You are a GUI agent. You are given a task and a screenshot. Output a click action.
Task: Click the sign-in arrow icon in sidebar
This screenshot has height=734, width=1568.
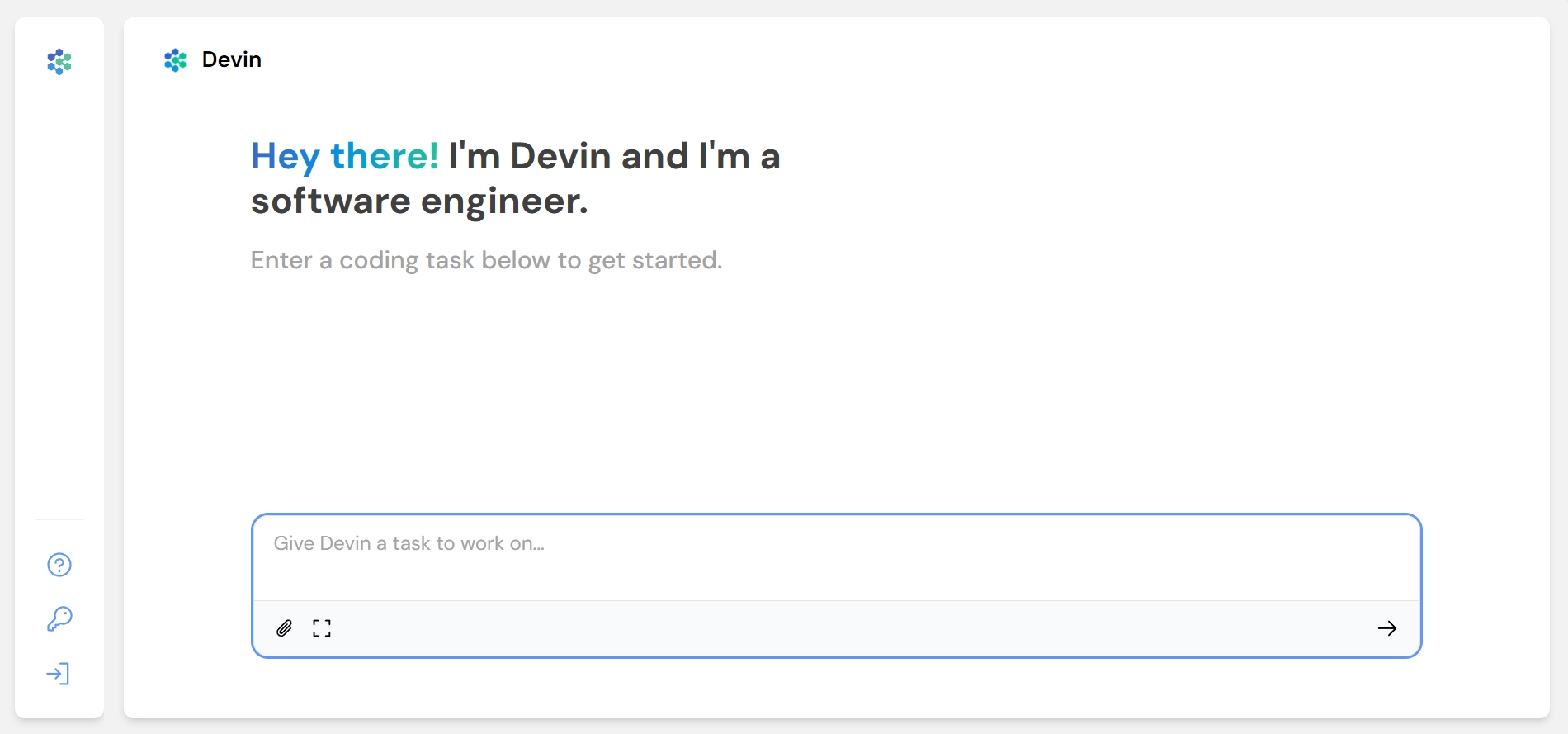click(x=59, y=674)
